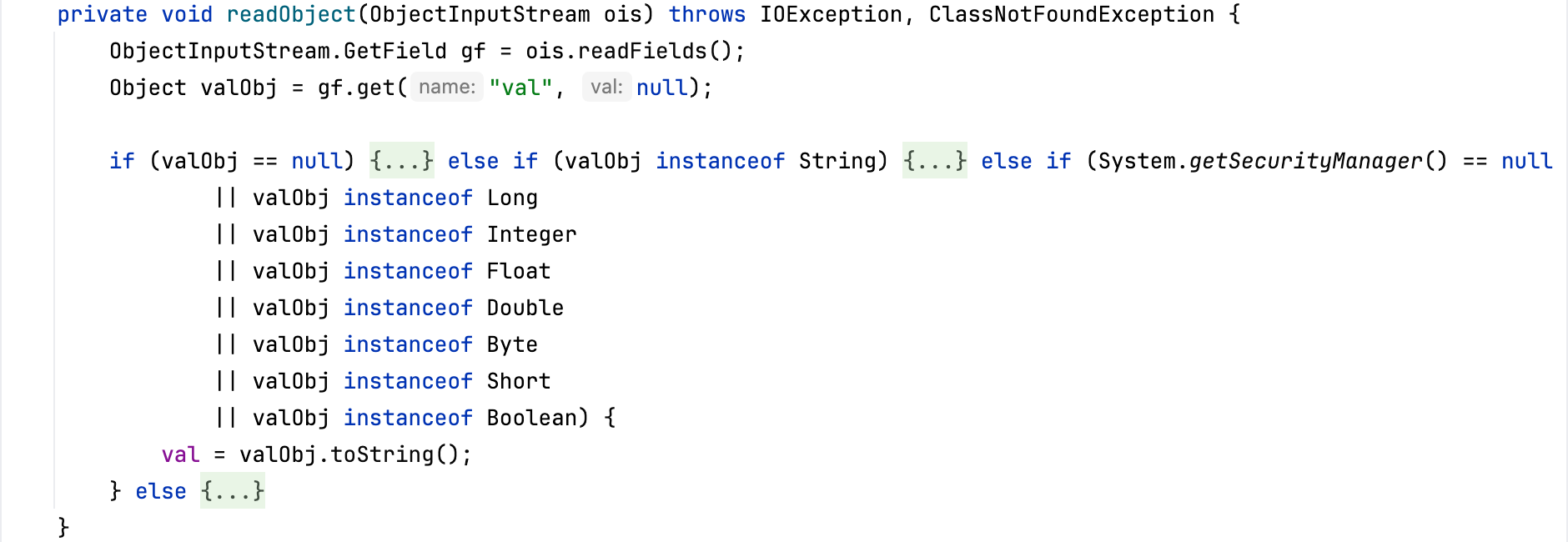Click the Integer type in condition
1568x542 pixels.
point(531,234)
